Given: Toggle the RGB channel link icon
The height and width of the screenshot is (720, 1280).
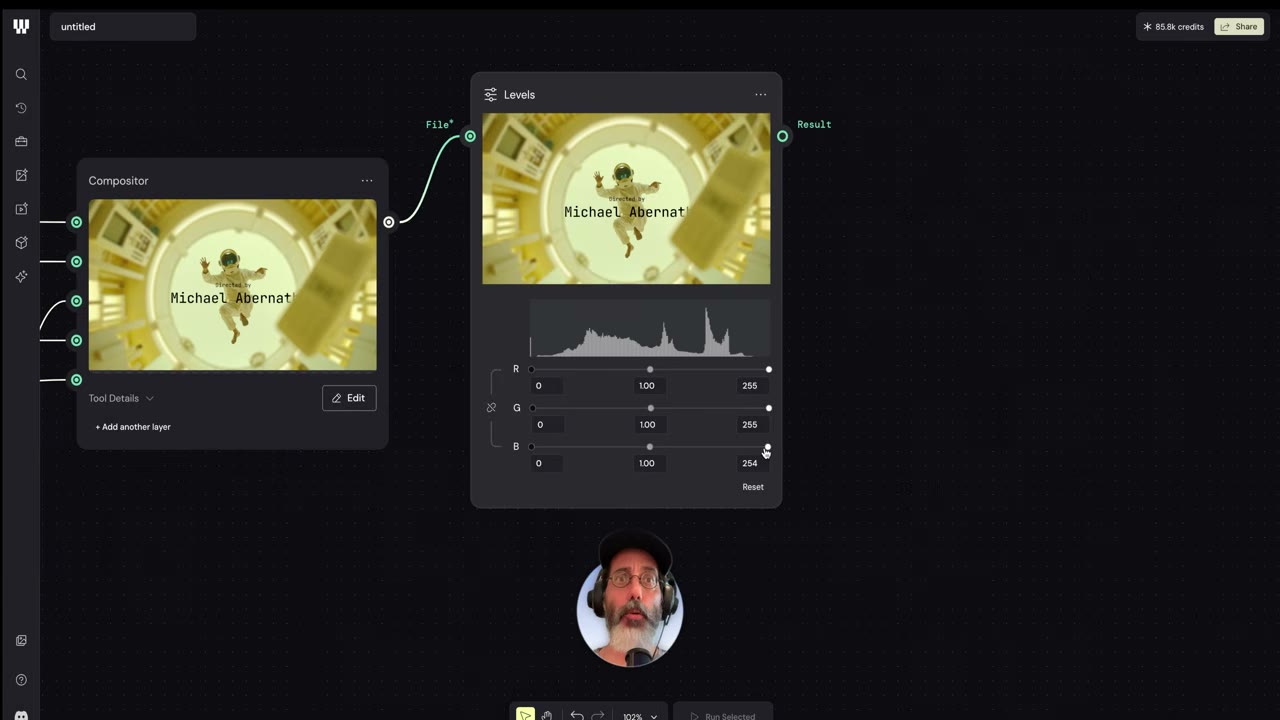Looking at the screenshot, I should 491,408.
